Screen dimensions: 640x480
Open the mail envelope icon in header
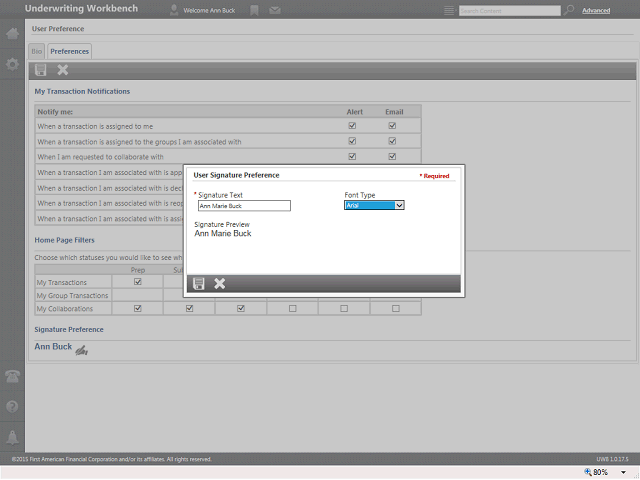275,10
